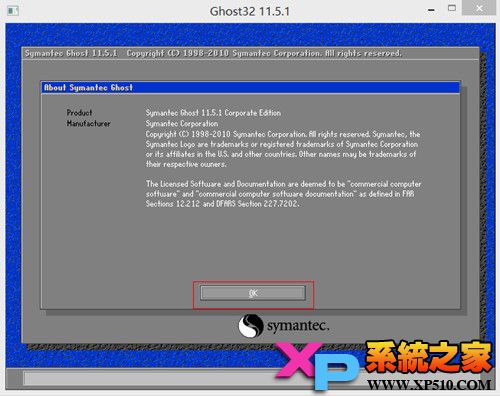The width and height of the screenshot is (500, 396).
Task: Click the 'Symantec Corporation' manufacturer value
Action: click(182, 123)
